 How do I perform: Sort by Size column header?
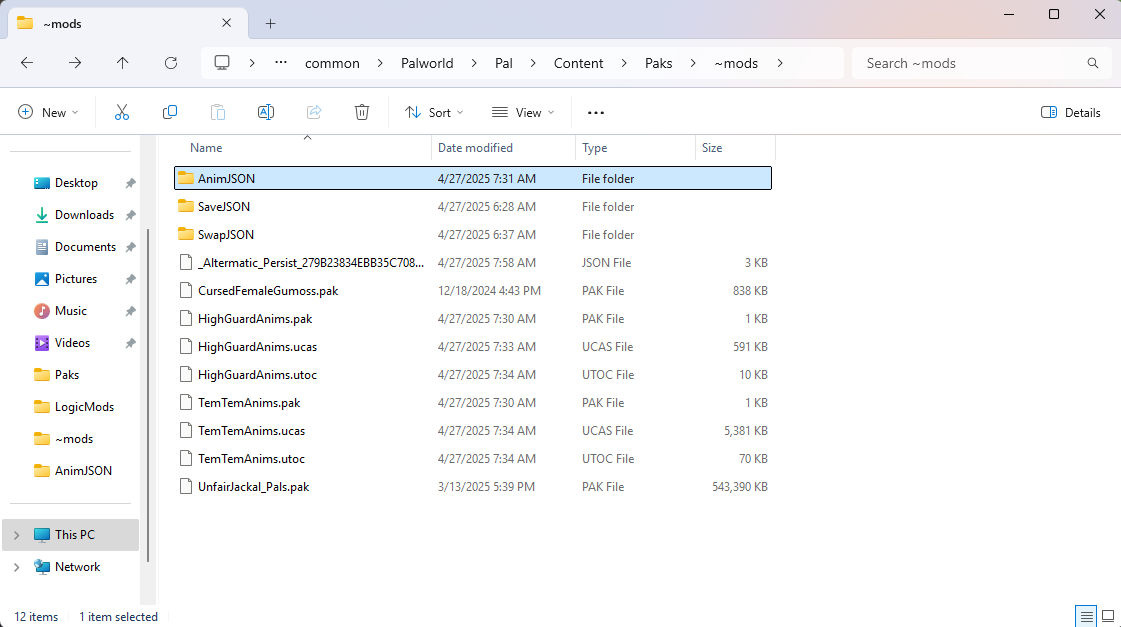[x=712, y=148]
